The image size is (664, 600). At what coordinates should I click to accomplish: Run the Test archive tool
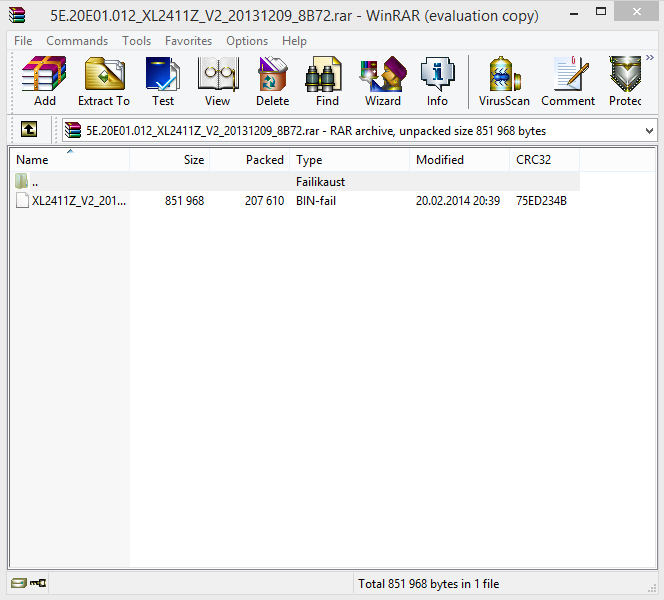coord(163,81)
